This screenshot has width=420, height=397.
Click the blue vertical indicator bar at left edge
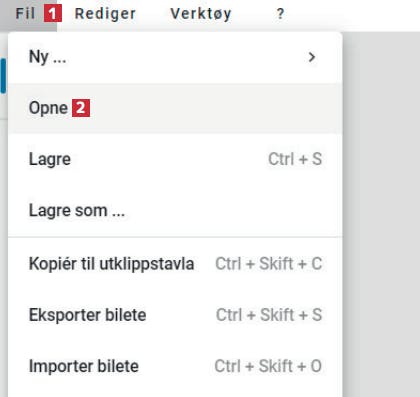[x=3, y=76]
